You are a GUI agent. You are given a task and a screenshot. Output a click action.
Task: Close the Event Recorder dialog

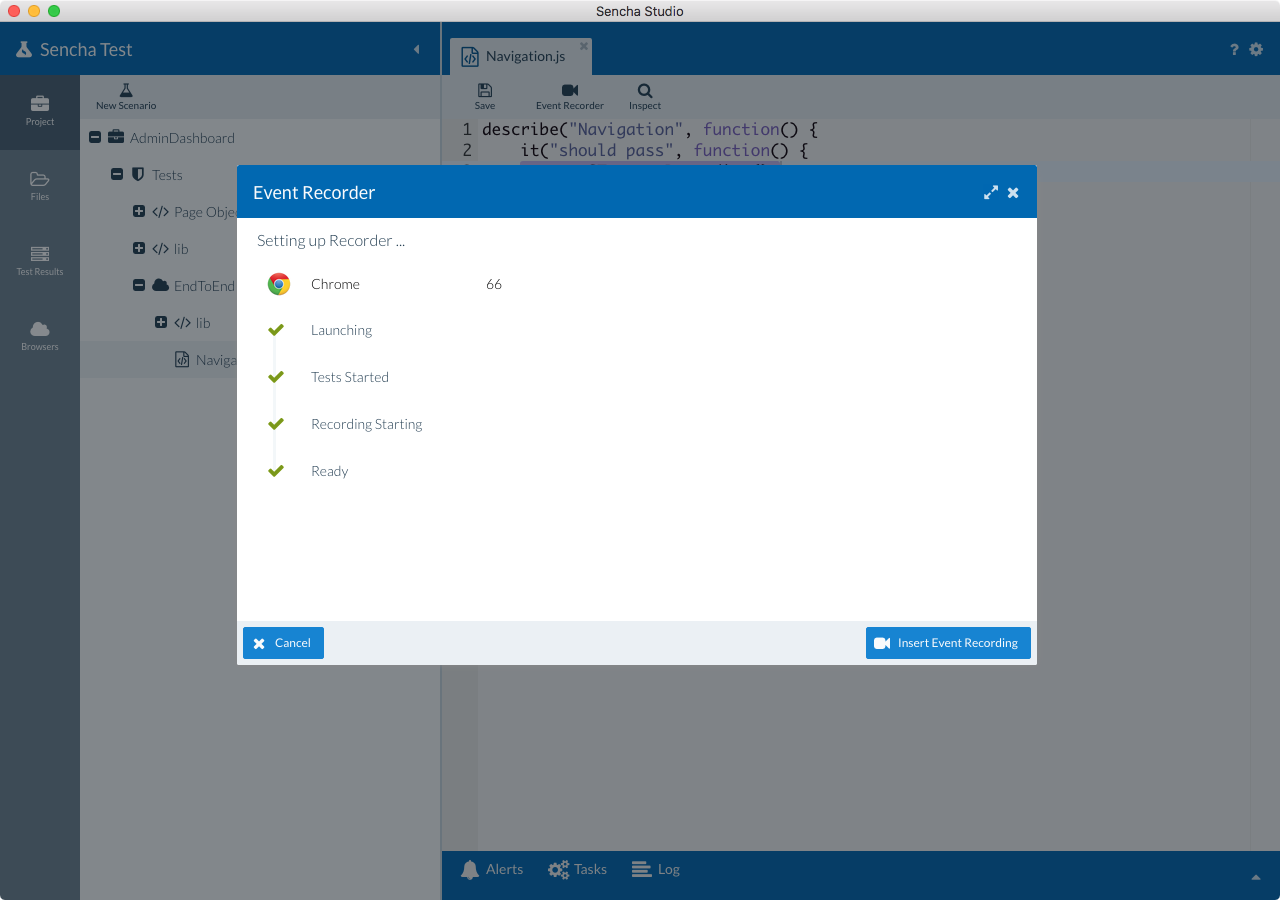[1013, 192]
